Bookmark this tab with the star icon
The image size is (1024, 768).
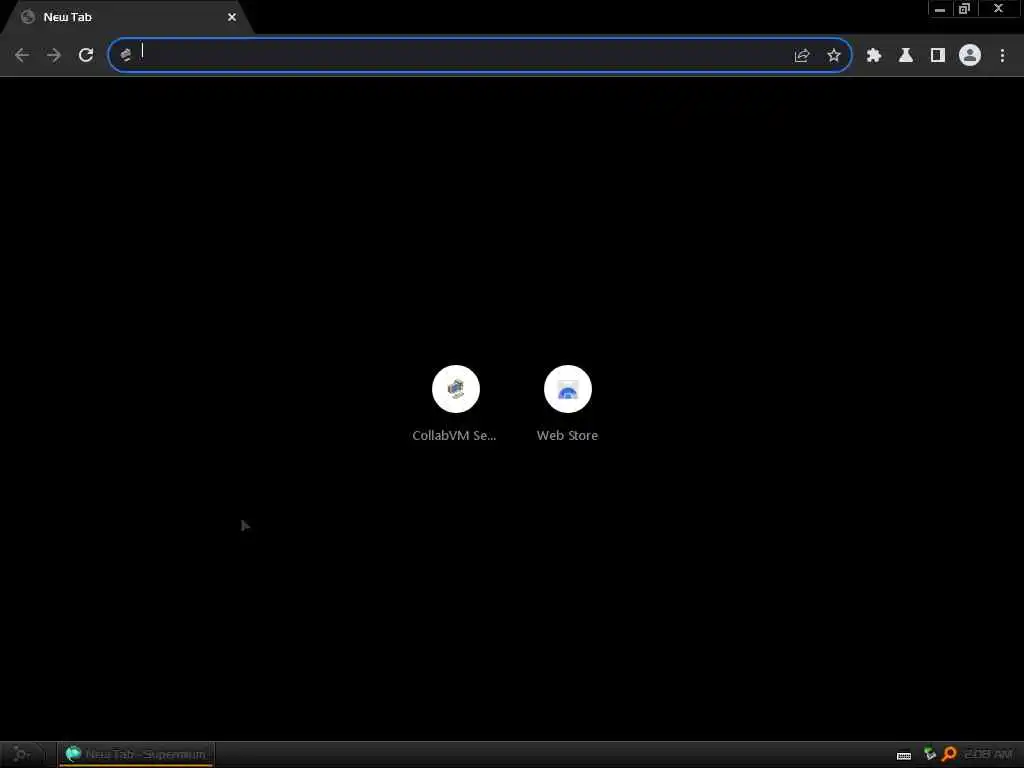(x=834, y=56)
